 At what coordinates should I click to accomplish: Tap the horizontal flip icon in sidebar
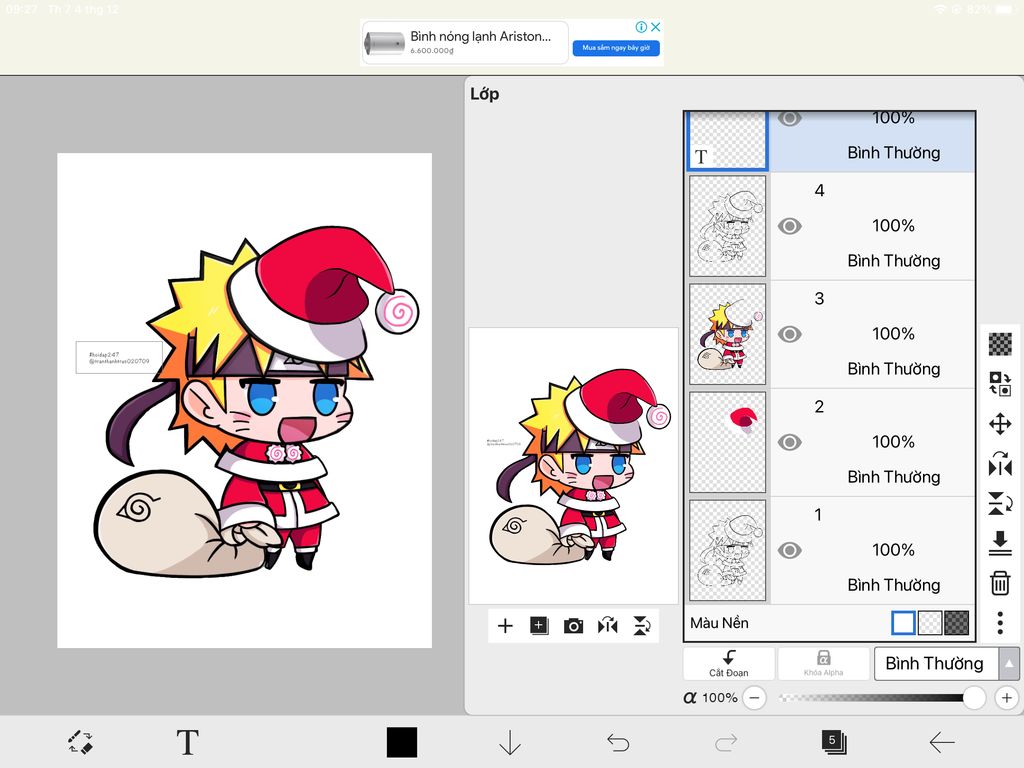click(x=1000, y=464)
